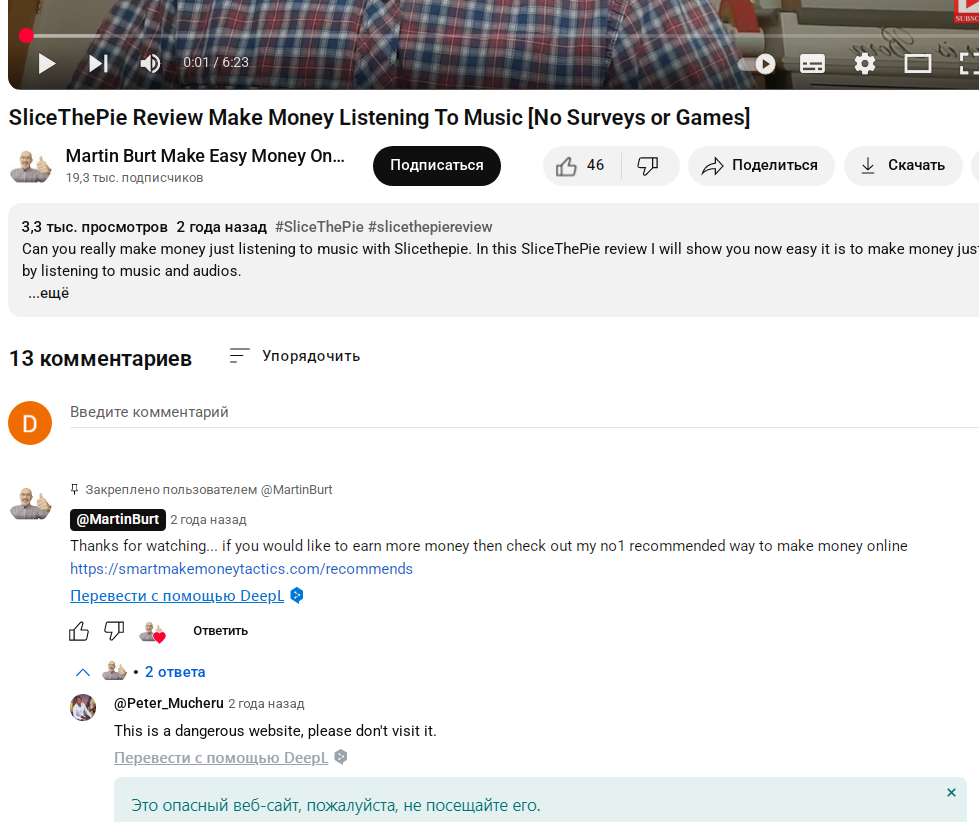Open Peter_Mucheru profile avatar
This screenshot has width=979, height=822.
tap(83, 707)
